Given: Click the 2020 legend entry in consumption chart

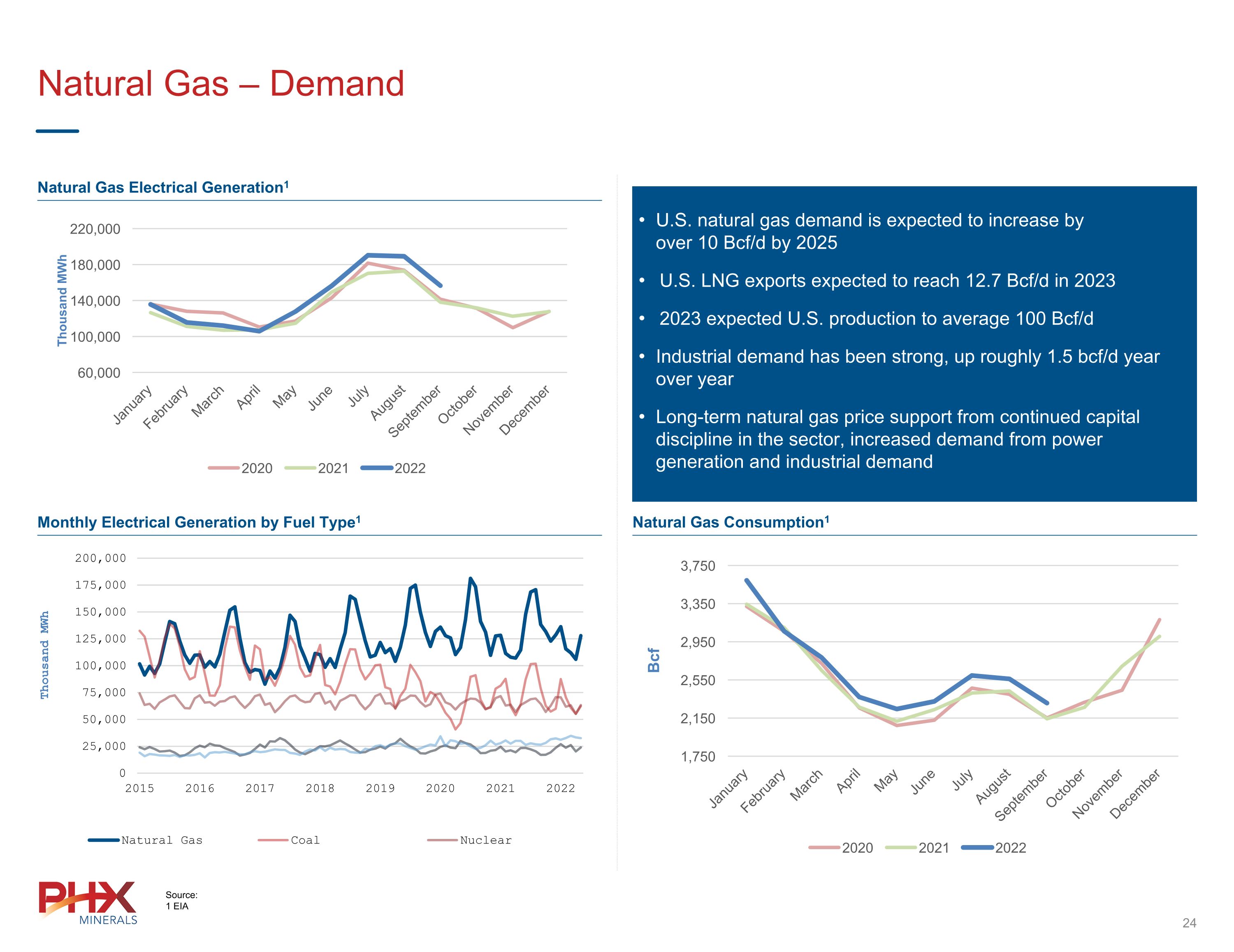Looking at the screenshot, I should (841, 848).
